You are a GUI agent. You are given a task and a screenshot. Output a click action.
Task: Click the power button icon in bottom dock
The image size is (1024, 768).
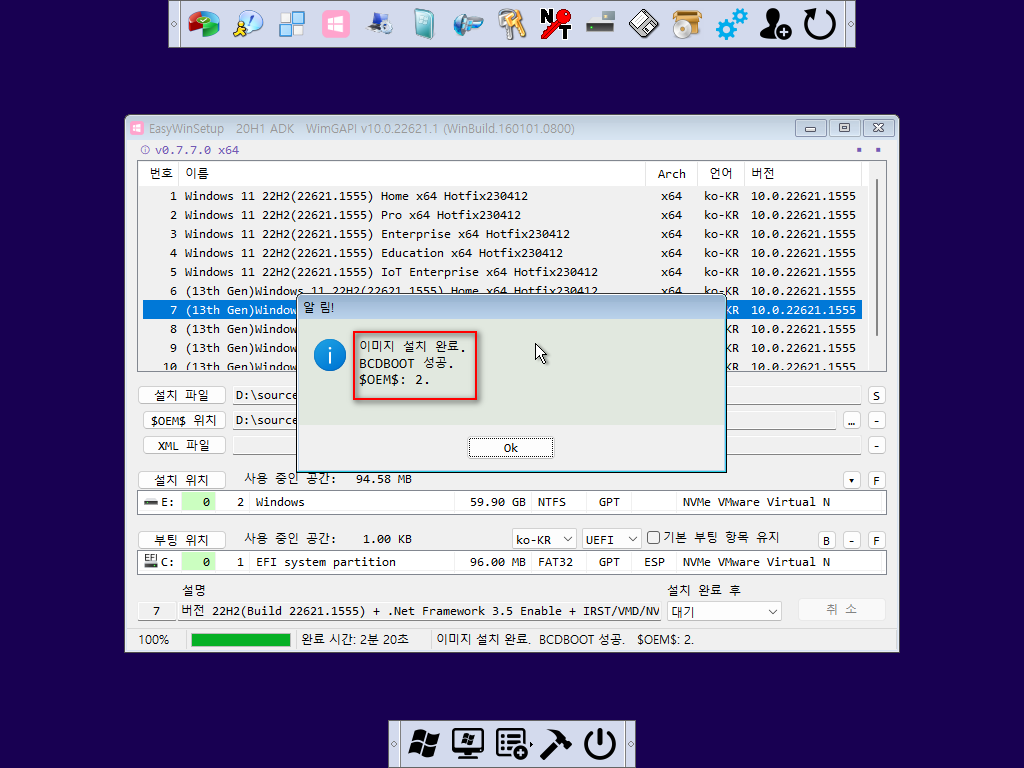pos(600,744)
